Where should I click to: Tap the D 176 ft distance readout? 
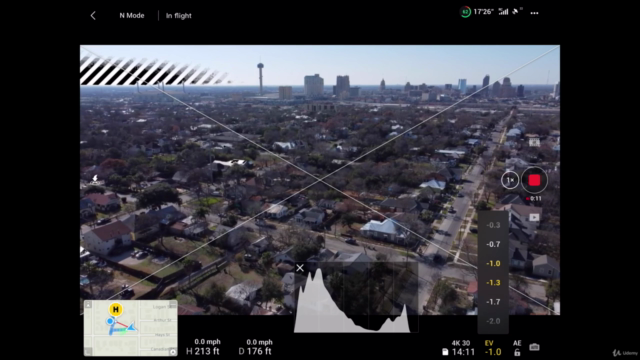[x=255, y=351]
